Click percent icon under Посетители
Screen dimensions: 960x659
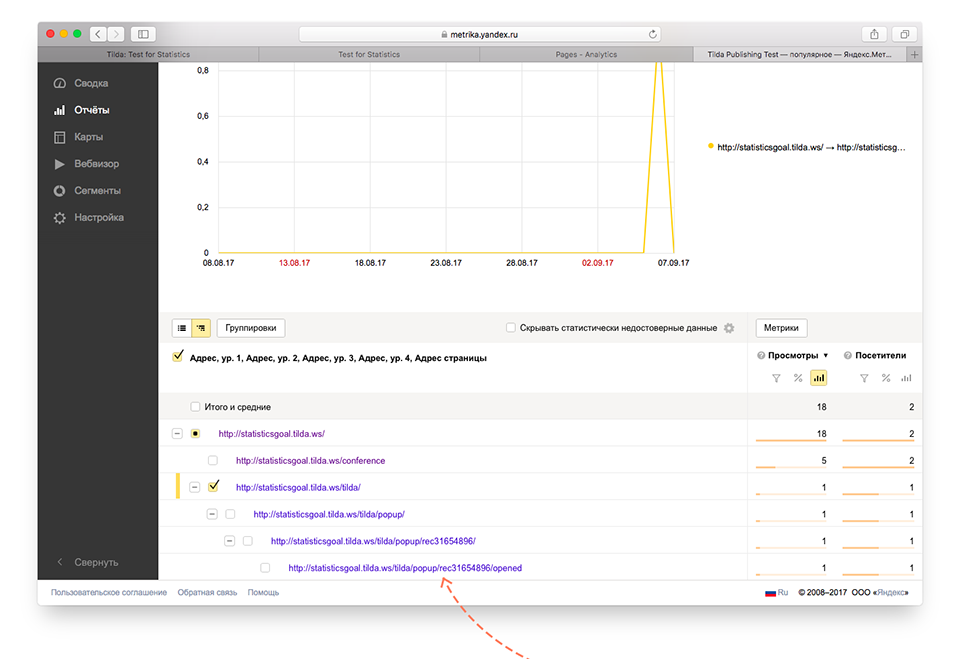[885, 378]
